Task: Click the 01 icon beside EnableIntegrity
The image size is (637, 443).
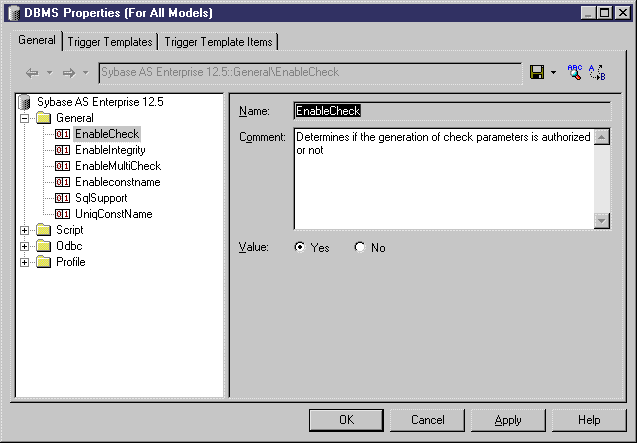Action: [x=62, y=150]
